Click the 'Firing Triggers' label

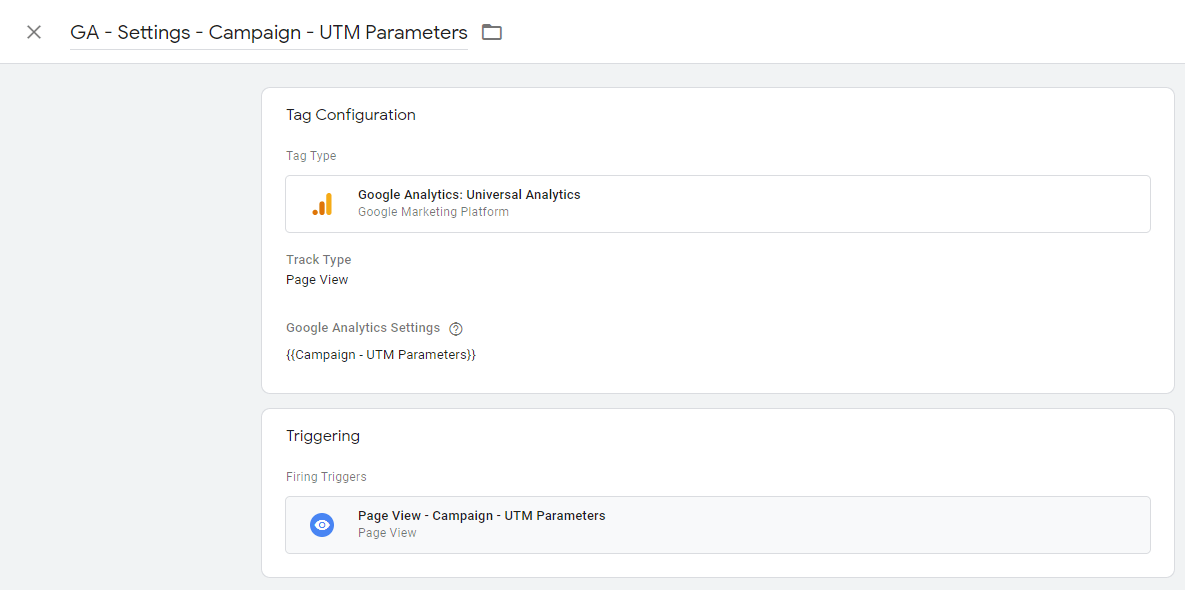326,477
